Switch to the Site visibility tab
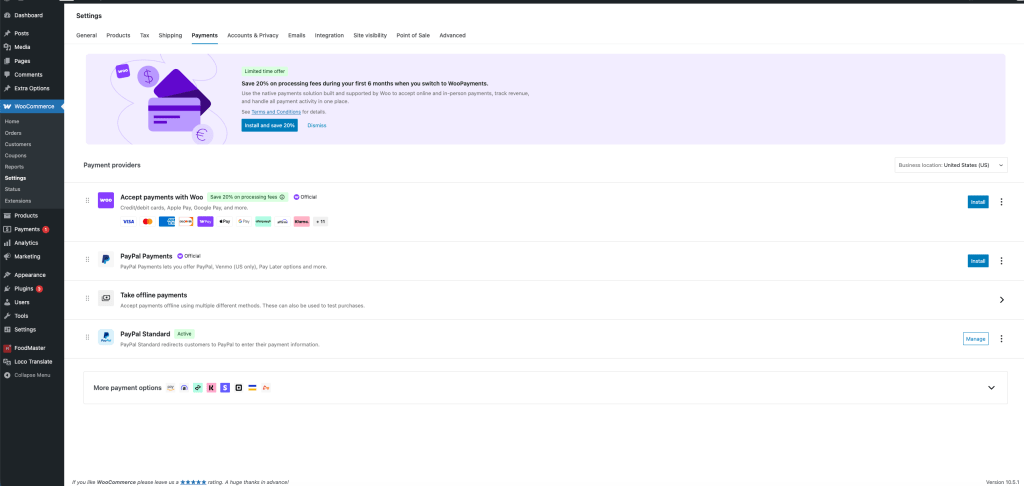 tap(370, 35)
